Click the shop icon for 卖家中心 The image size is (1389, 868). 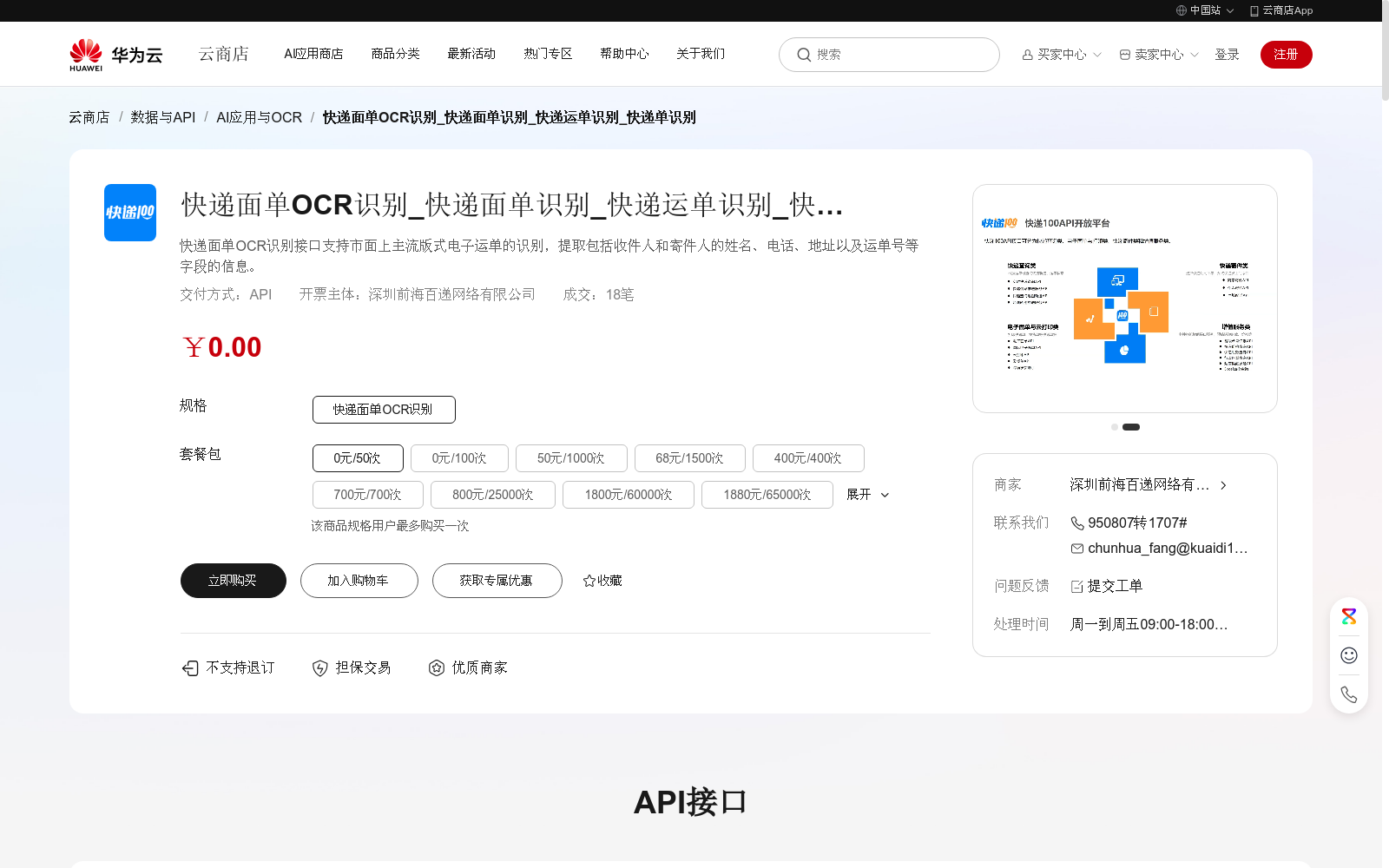click(x=1125, y=55)
